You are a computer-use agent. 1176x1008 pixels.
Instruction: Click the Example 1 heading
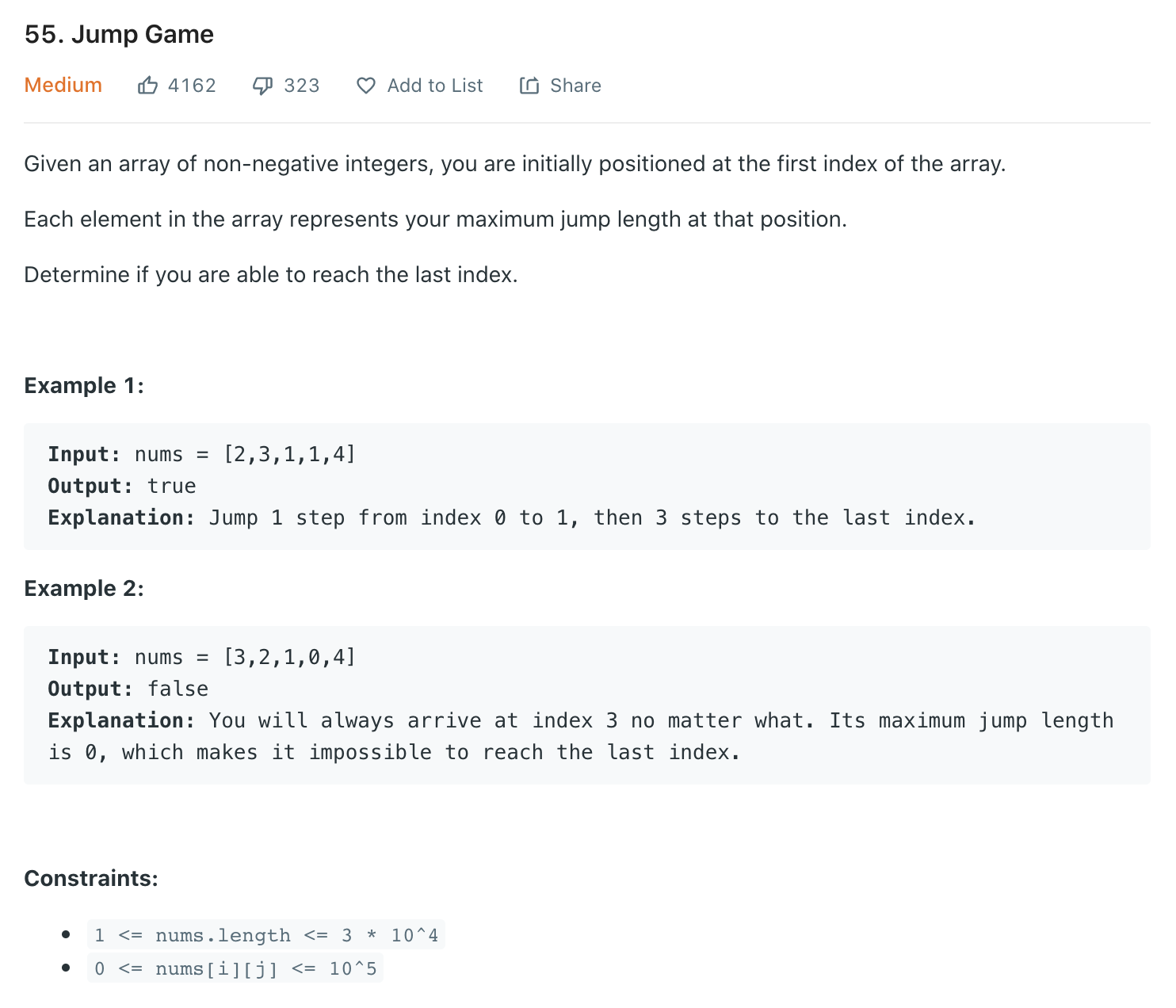84,386
